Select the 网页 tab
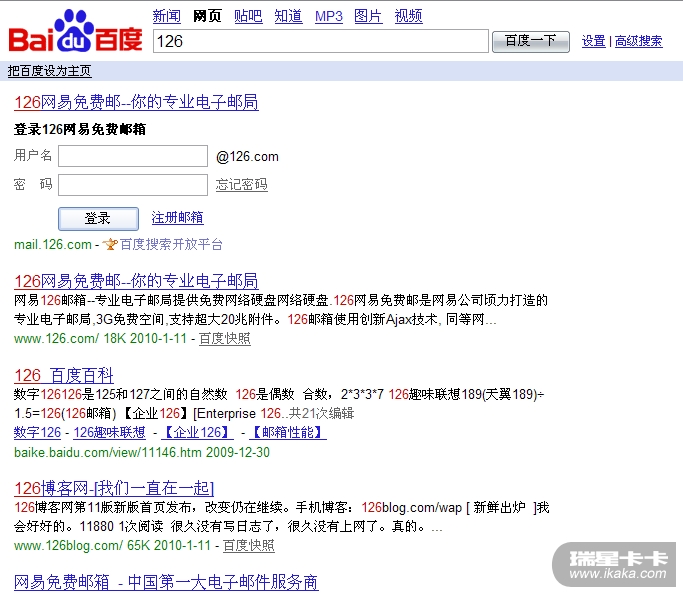This screenshot has height=593, width=683. pos(207,16)
